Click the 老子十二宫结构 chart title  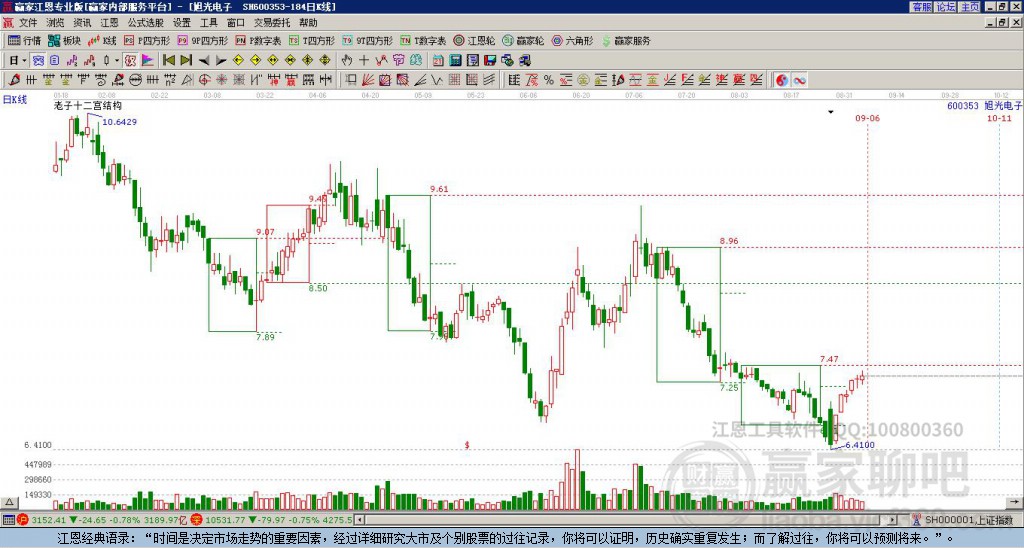(x=88, y=106)
